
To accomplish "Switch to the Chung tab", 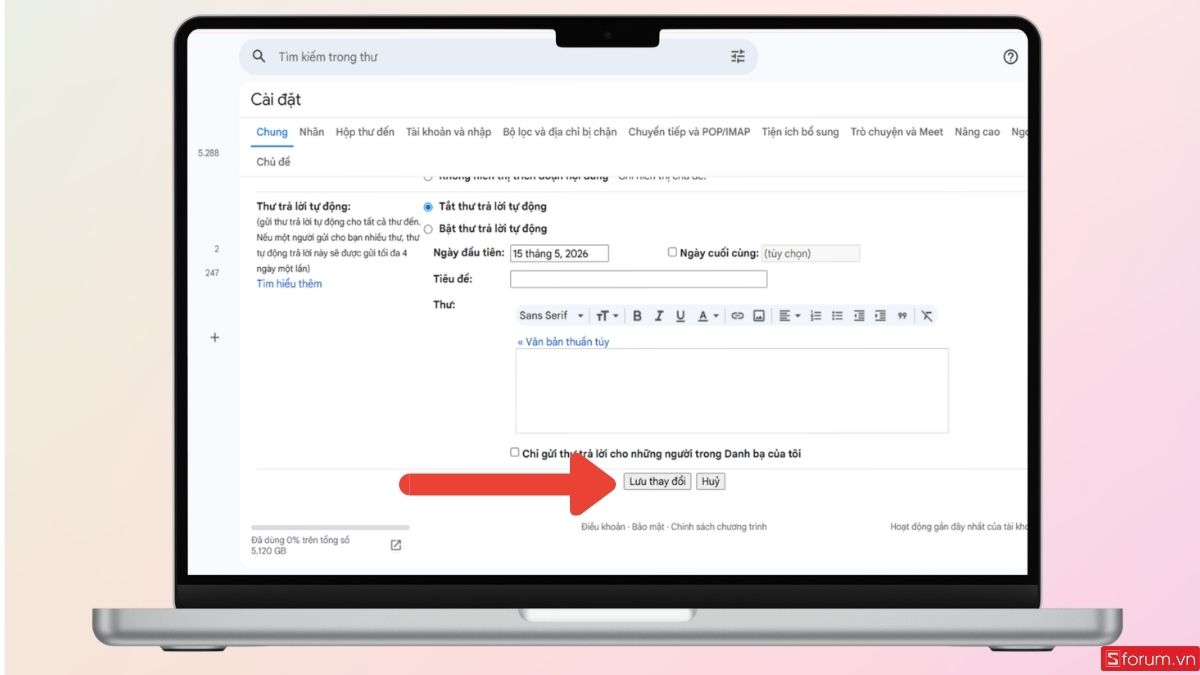I will 272,132.
